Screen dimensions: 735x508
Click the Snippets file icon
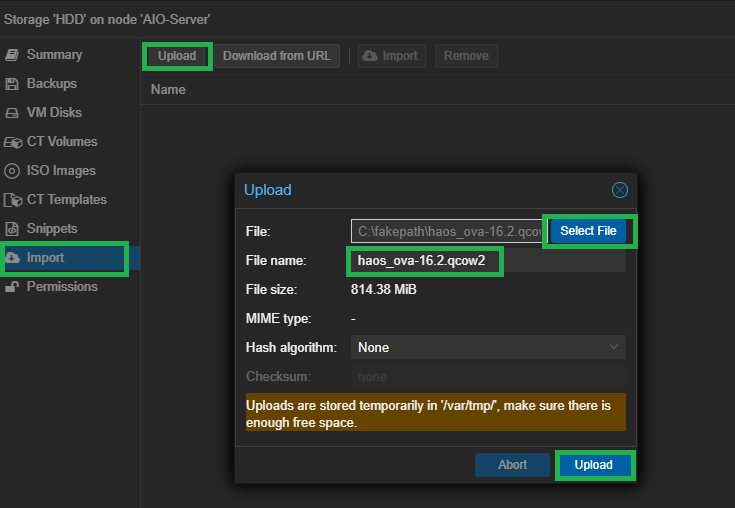pos(12,229)
